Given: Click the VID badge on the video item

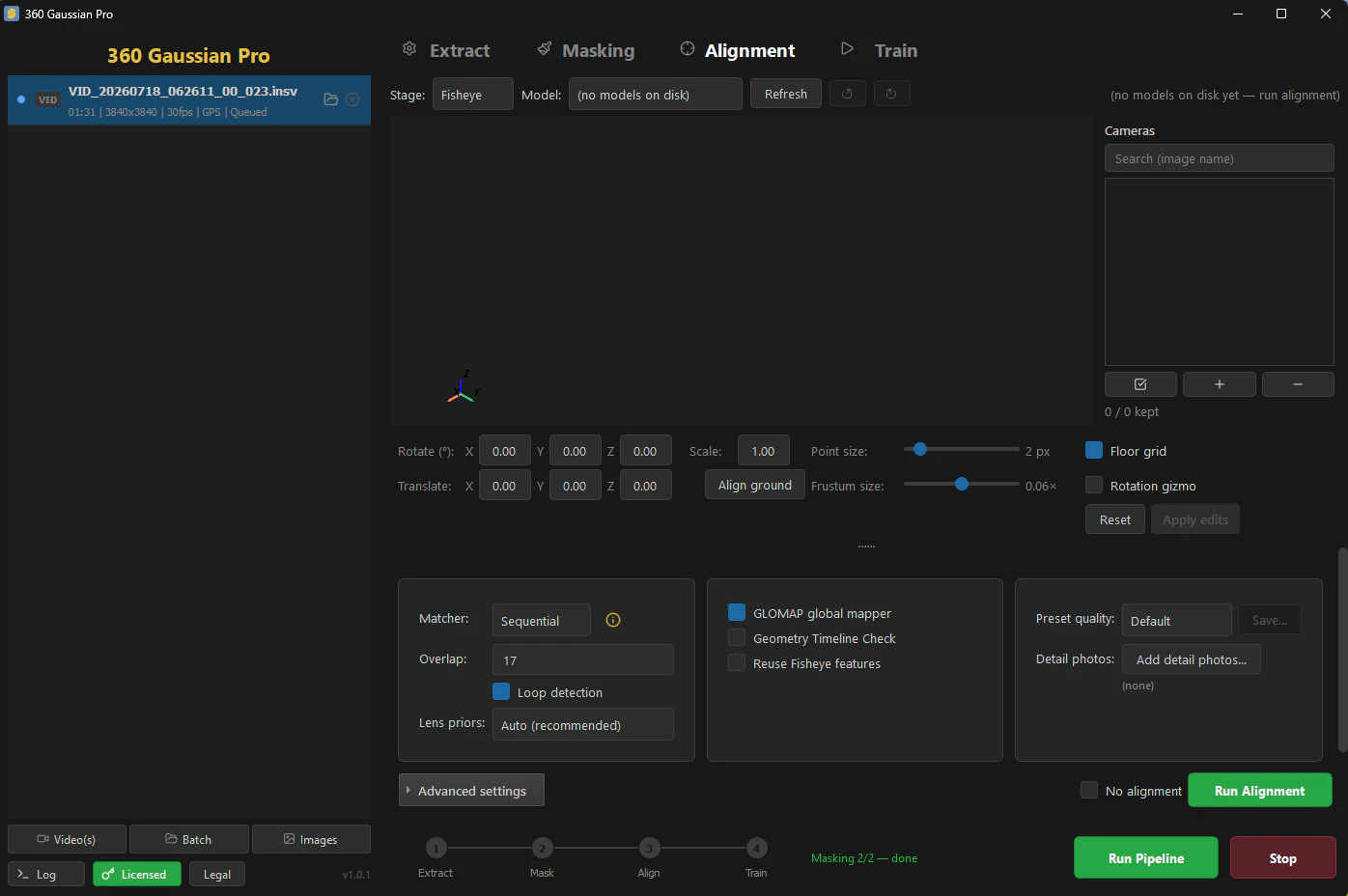Looking at the screenshot, I should click(47, 99).
